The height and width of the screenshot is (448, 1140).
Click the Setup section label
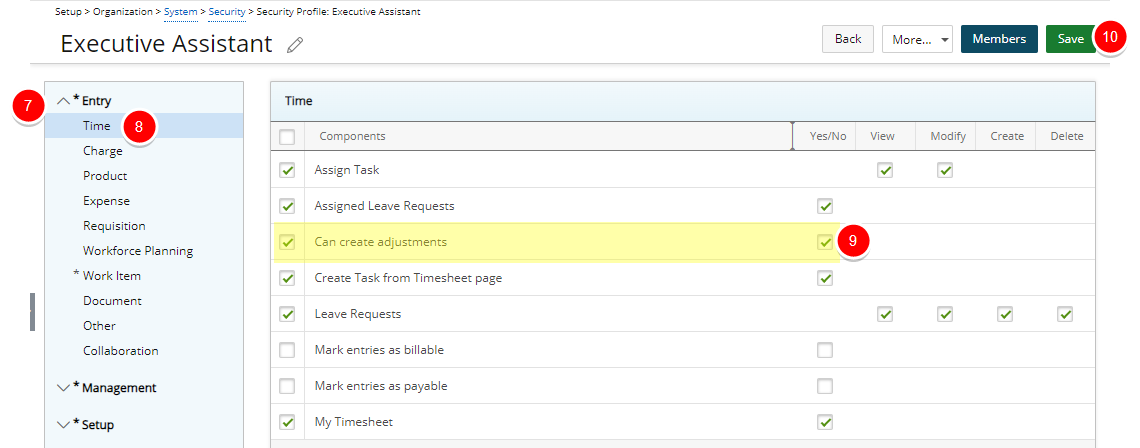pyautogui.click(x=97, y=425)
